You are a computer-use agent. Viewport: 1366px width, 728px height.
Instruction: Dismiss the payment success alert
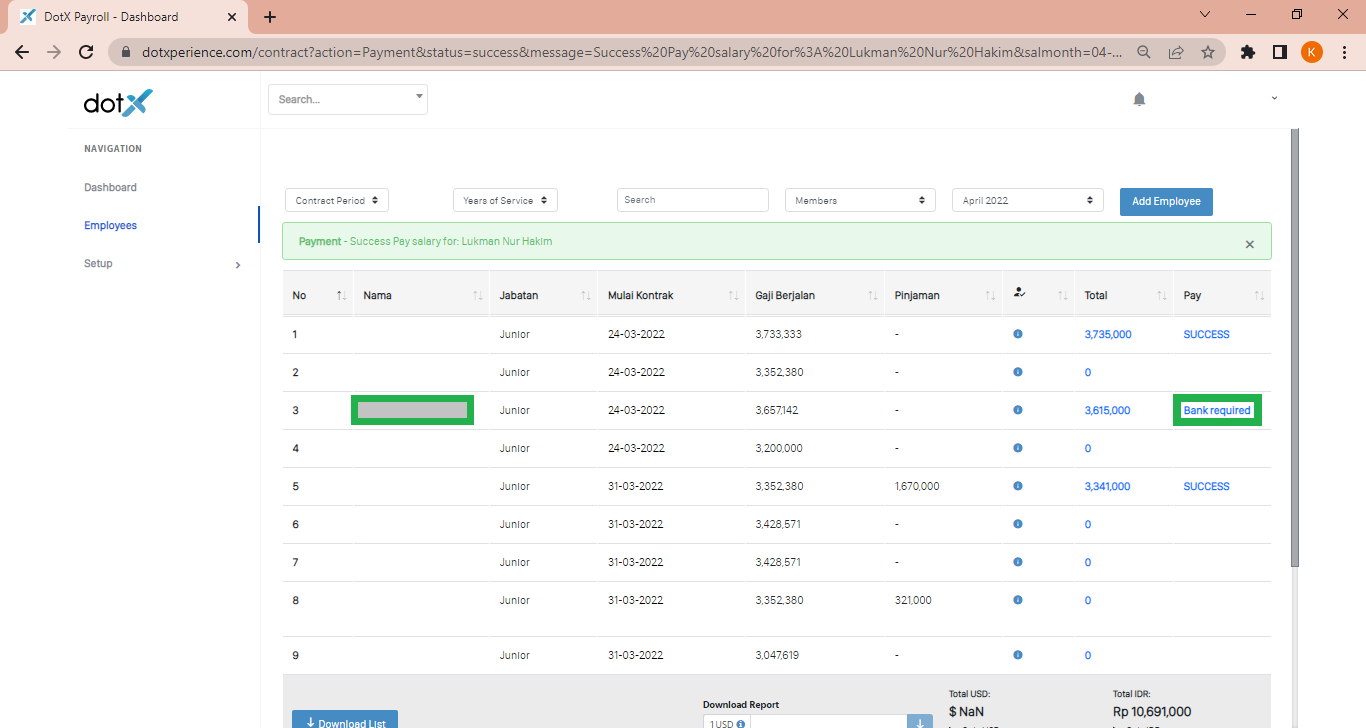click(1249, 244)
